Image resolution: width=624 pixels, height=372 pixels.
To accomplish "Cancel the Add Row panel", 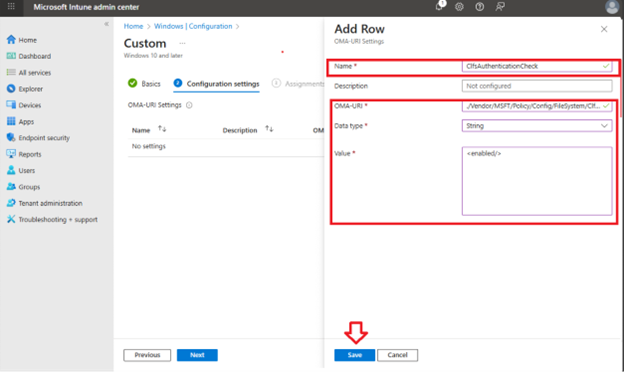I will tap(398, 355).
